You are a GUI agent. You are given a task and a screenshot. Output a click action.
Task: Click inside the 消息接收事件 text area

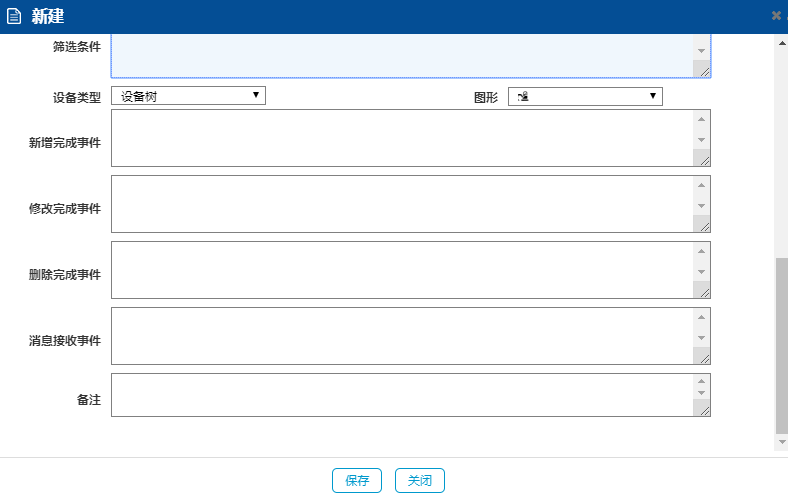tap(400, 336)
